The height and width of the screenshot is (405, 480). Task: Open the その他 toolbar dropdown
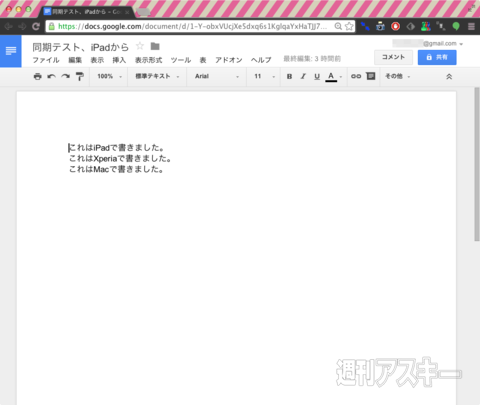click(x=398, y=76)
